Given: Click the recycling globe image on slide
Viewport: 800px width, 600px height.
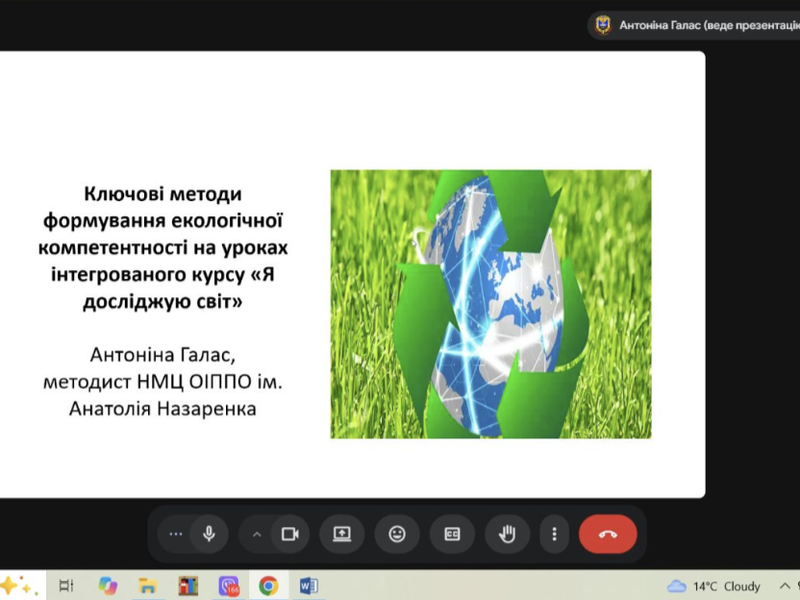Looking at the screenshot, I should tap(491, 304).
